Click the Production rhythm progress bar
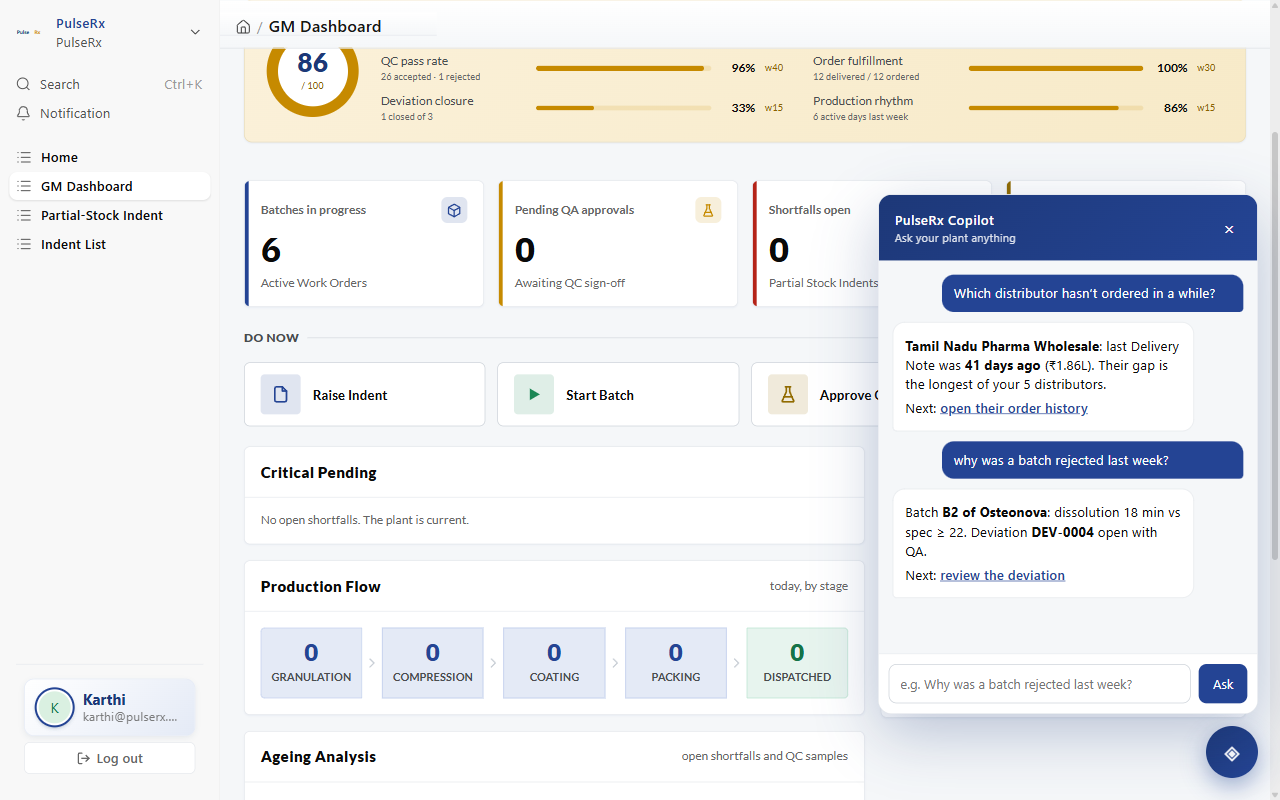 (x=1056, y=108)
